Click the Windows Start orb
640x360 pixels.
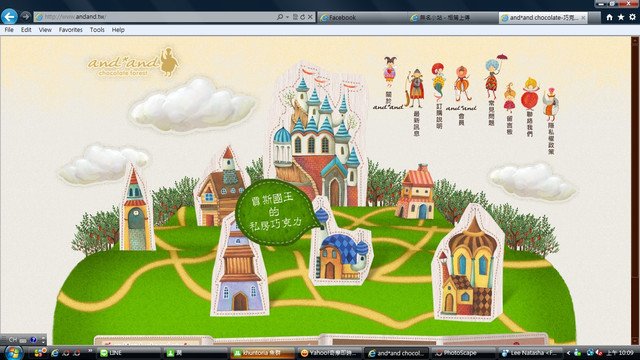(x=13, y=353)
